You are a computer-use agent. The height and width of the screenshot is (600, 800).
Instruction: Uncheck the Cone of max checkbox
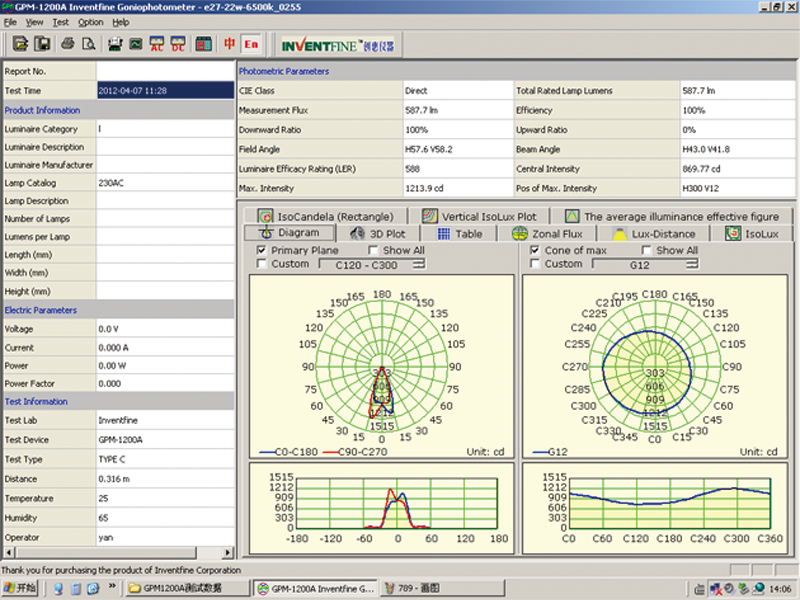(x=534, y=250)
